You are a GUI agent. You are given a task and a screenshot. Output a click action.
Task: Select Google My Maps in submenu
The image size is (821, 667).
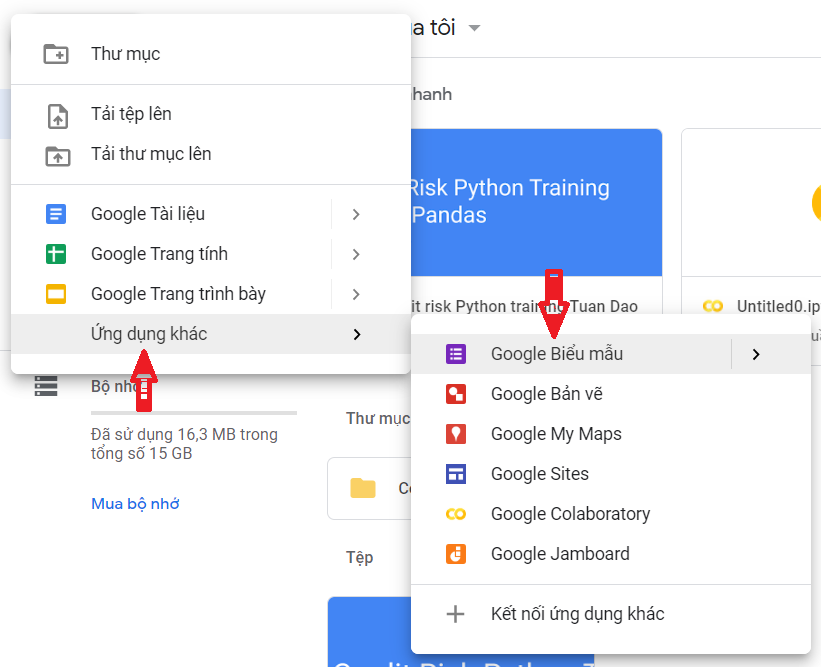(x=611, y=434)
